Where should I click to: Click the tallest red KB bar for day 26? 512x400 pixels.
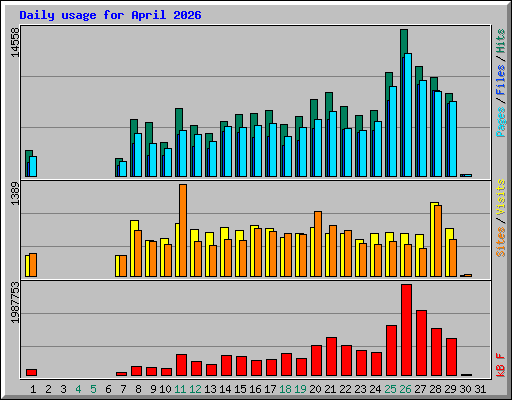click(x=407, y=330)
